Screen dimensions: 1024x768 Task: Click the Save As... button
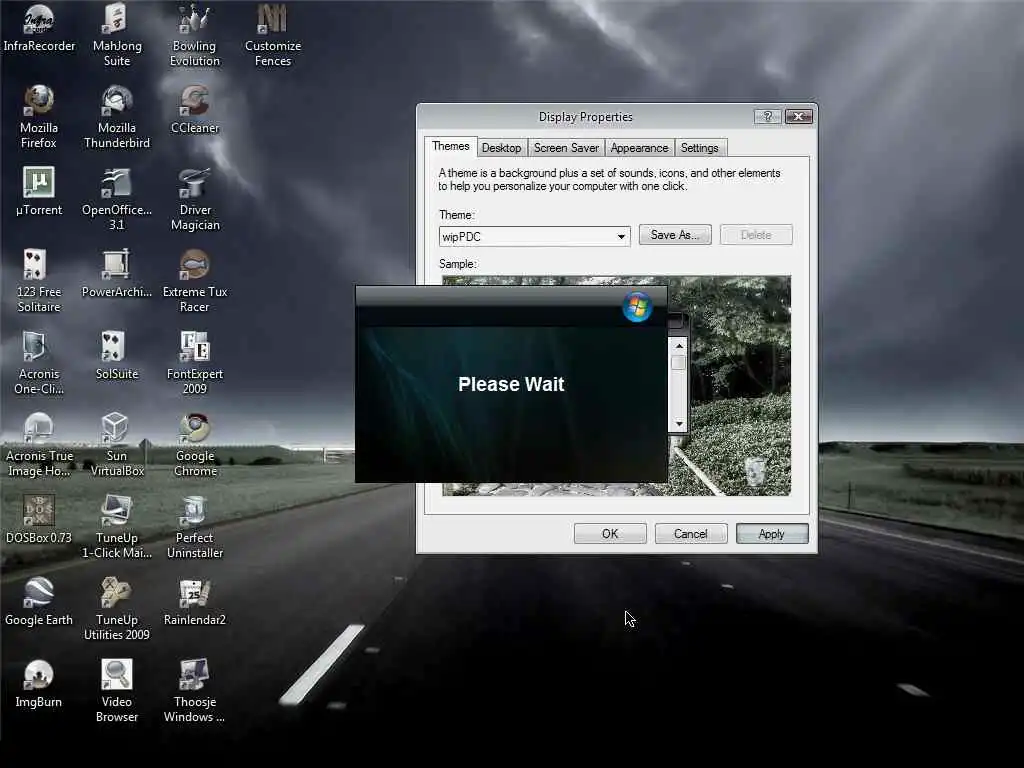click(x=675, y=235)
